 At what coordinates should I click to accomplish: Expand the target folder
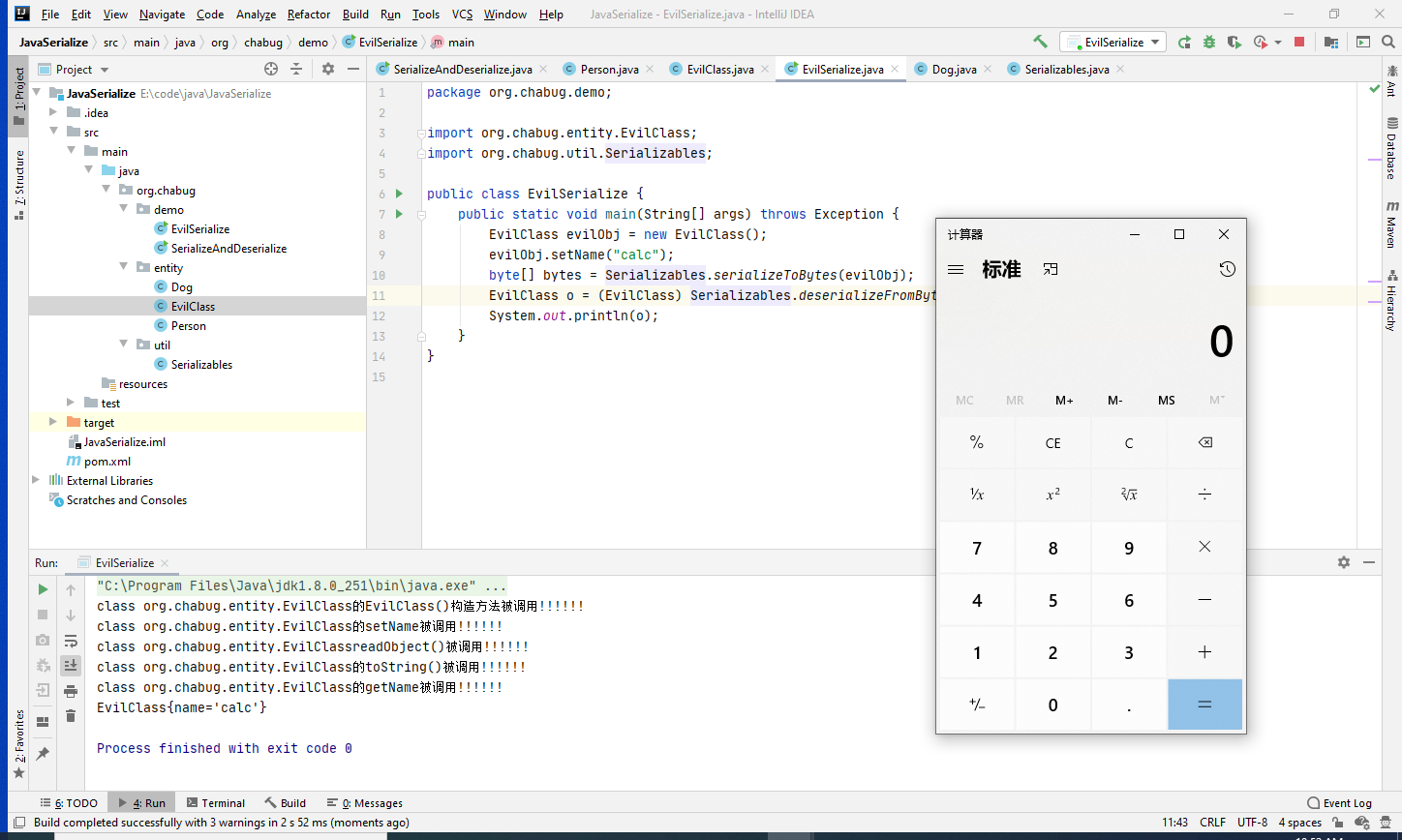coord(54,423)
